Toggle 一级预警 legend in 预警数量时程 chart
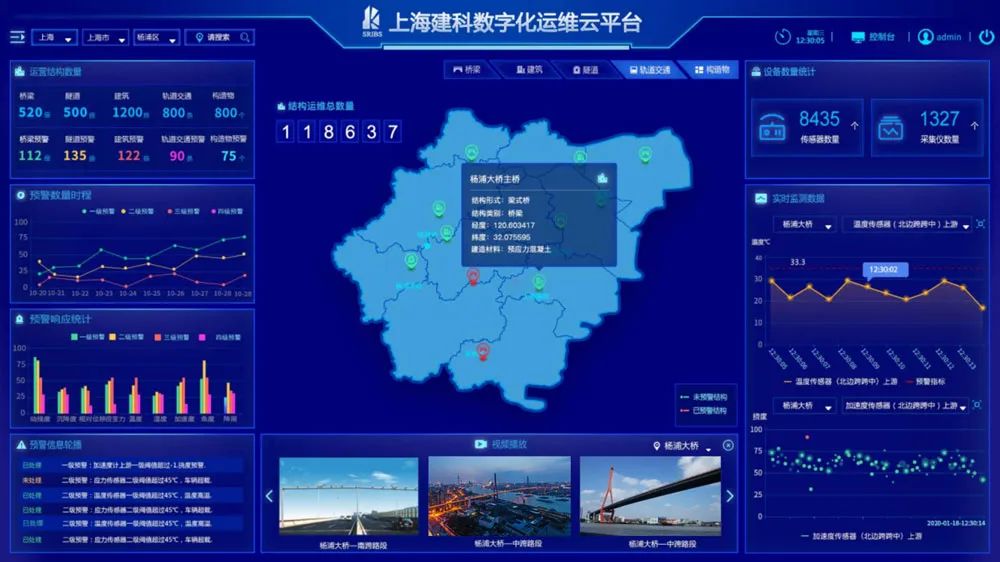1000x562 pixels. coord(99,212)
